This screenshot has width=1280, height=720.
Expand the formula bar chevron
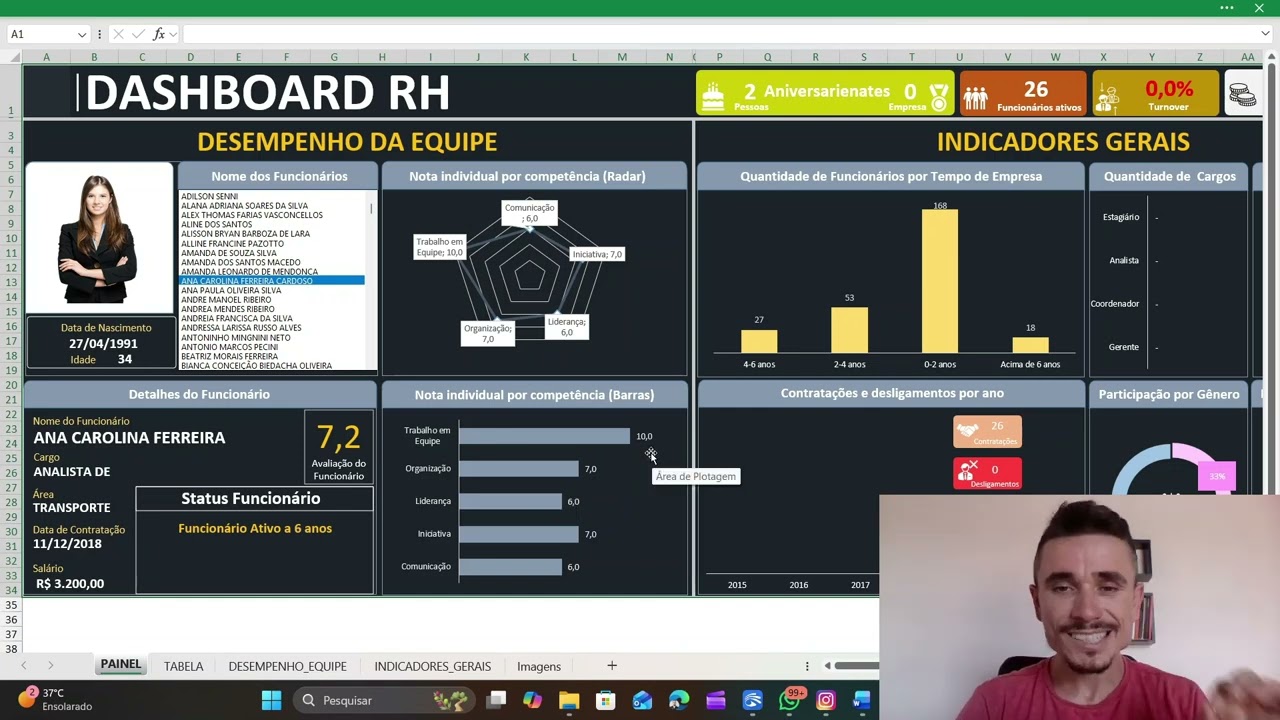pyautogui.click(x=1265, y=34)
